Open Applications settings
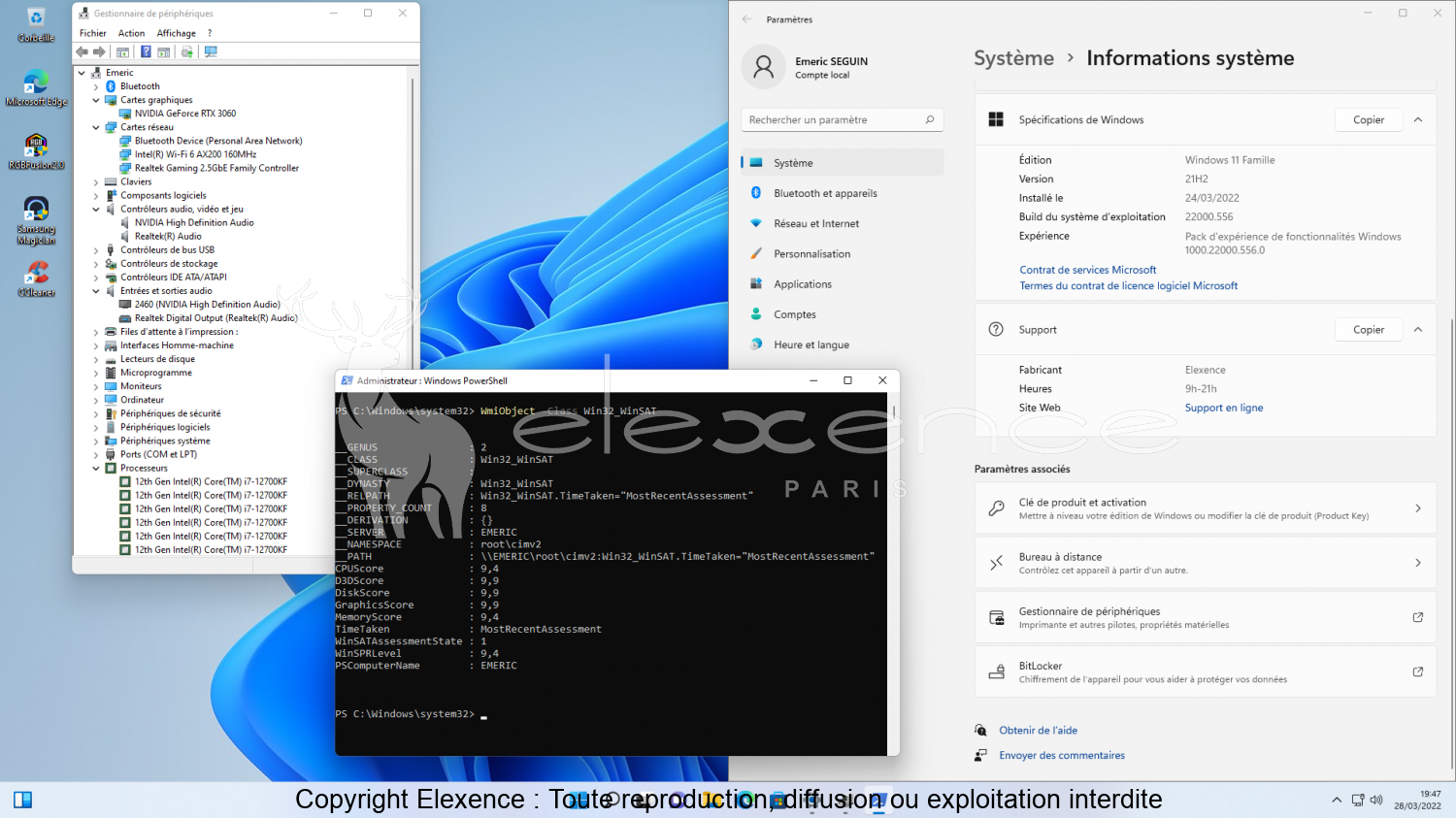 [x=842, y=284]
